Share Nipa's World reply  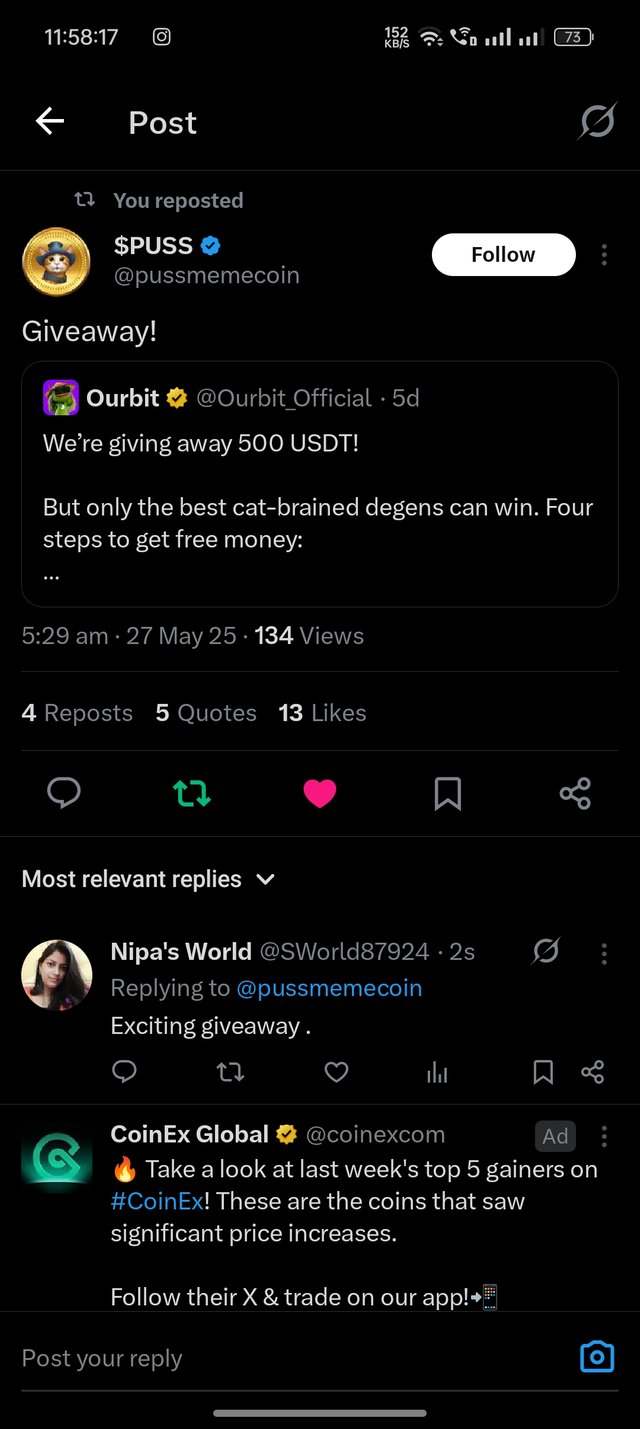coord(592,1073)
